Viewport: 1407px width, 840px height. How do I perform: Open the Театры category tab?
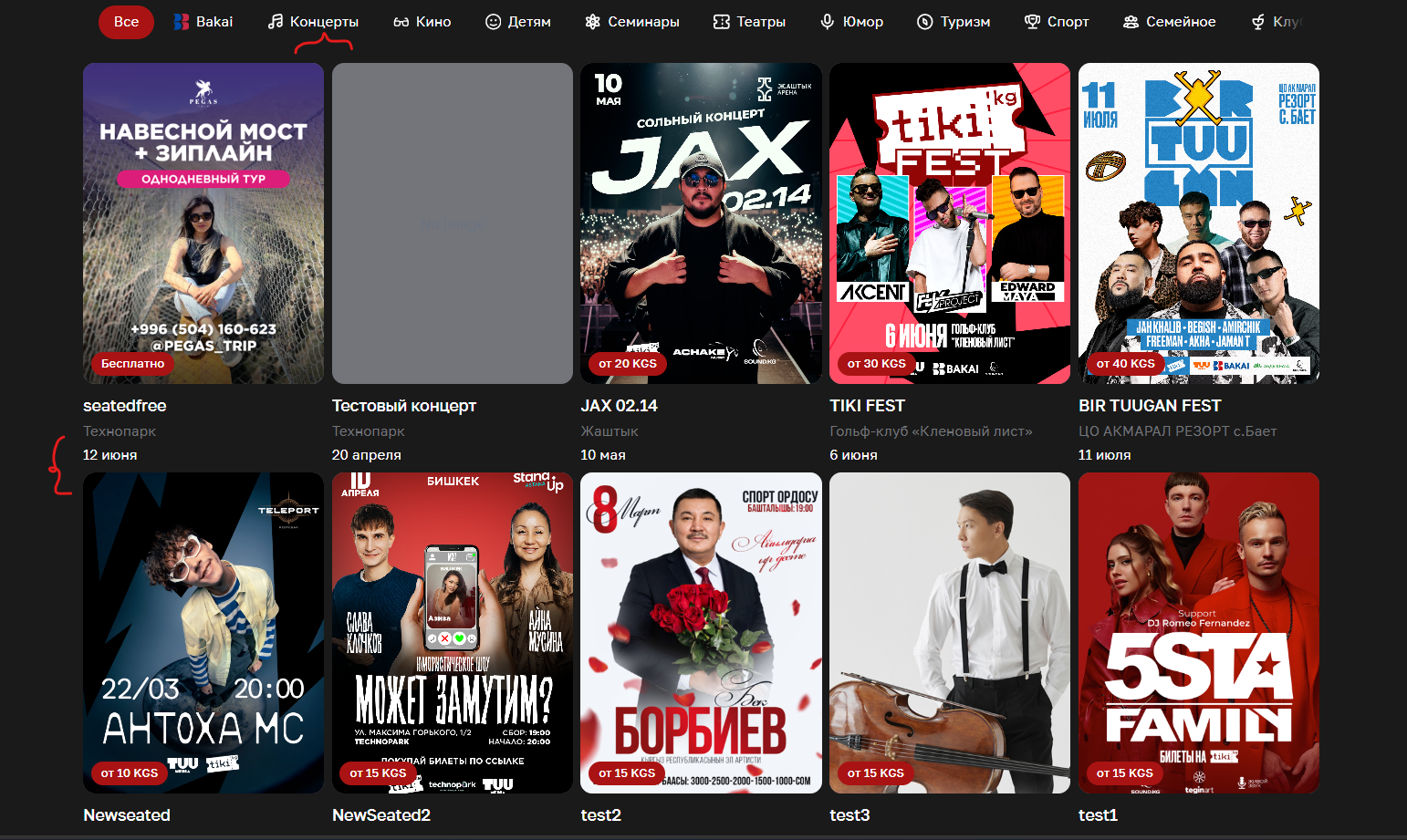point(749,22)
